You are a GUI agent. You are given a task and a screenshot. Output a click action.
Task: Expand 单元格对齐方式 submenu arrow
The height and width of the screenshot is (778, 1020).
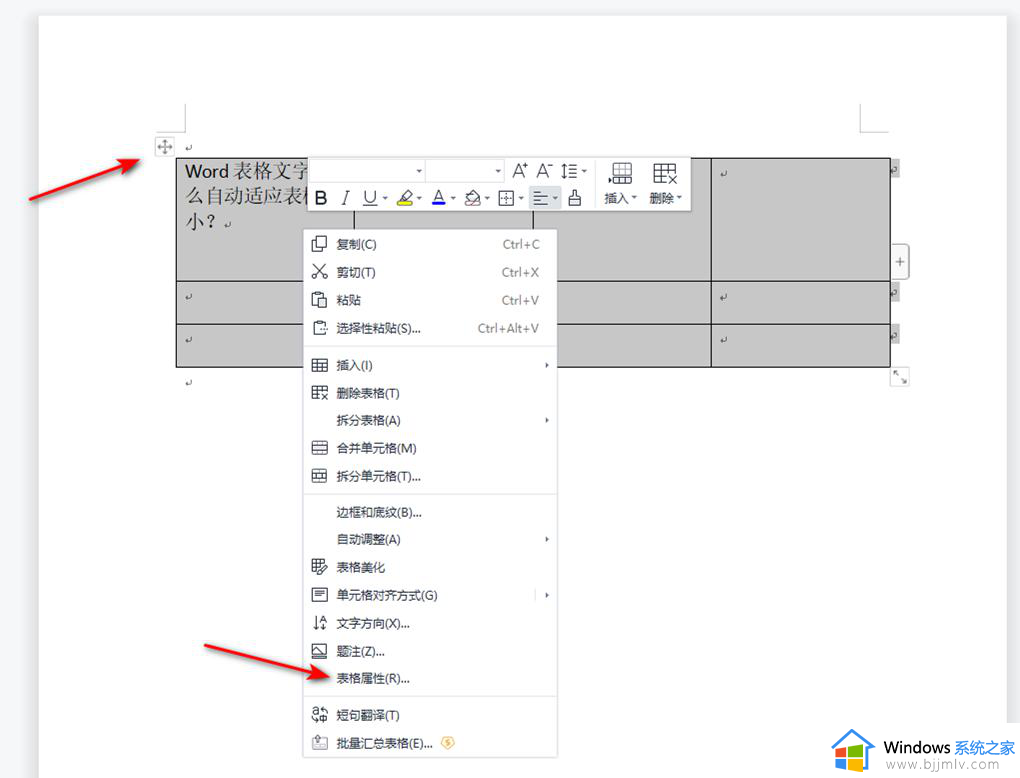(x=546, y=595)
